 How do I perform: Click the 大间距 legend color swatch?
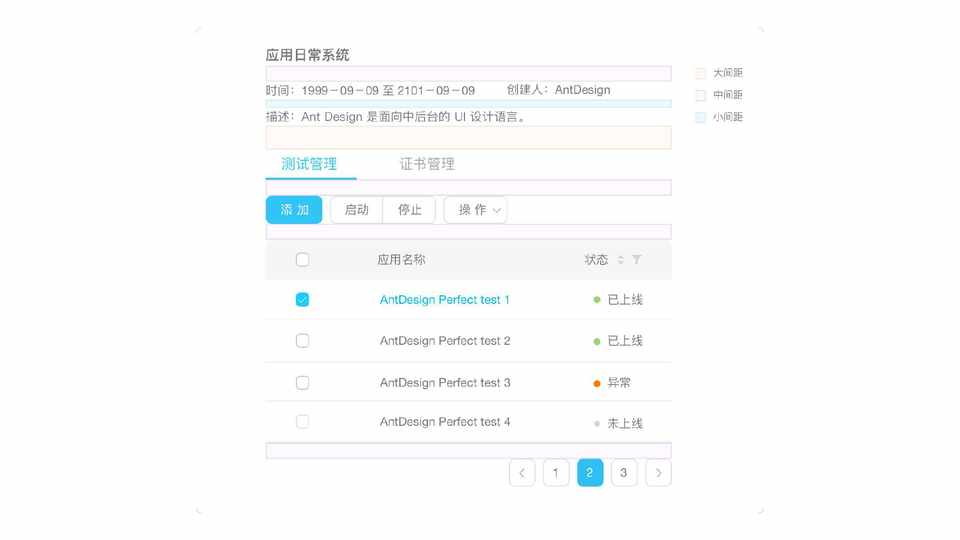click(x=701, y=73)
